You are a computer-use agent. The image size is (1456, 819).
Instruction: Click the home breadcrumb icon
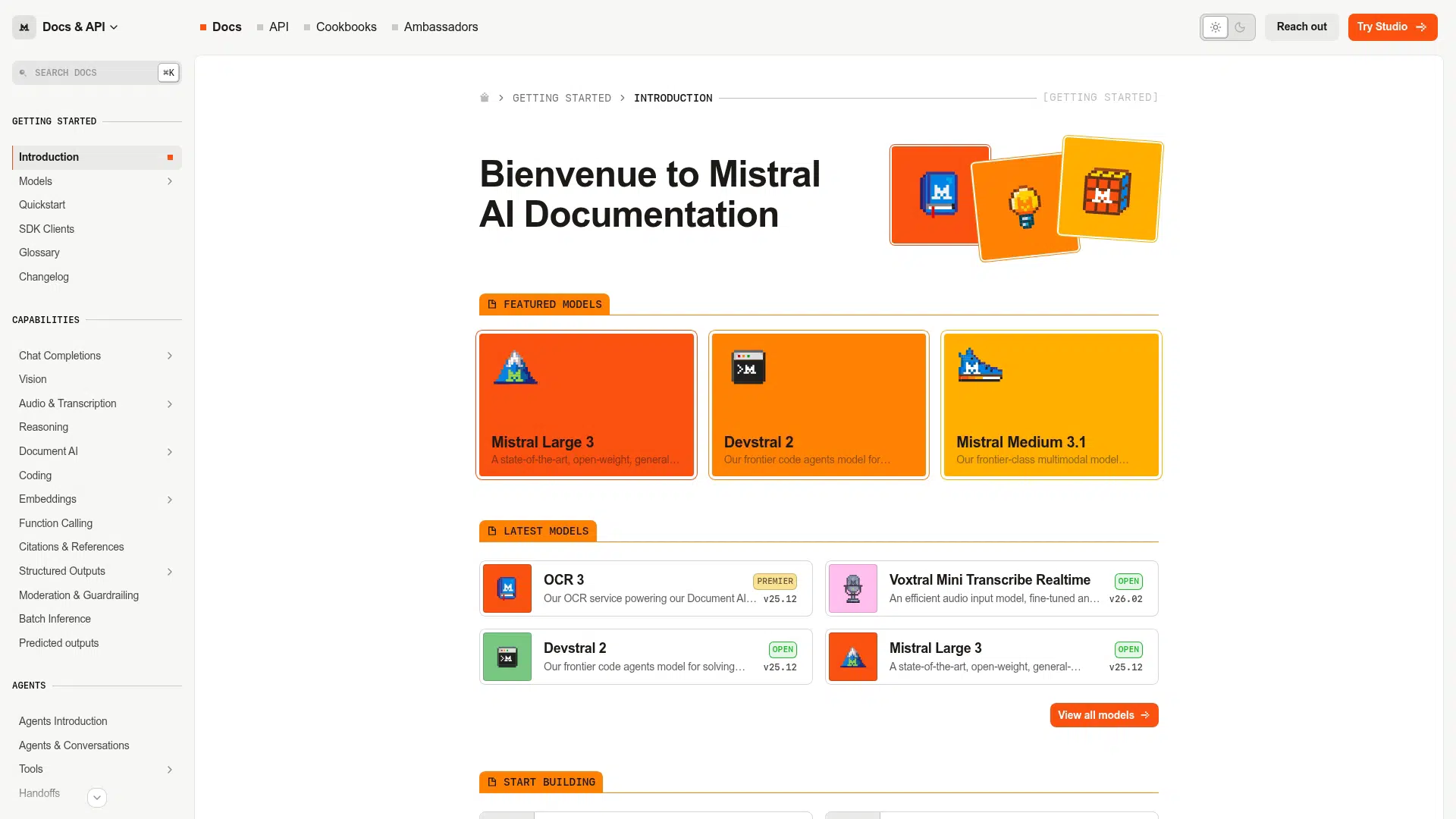tap(485, 98)
